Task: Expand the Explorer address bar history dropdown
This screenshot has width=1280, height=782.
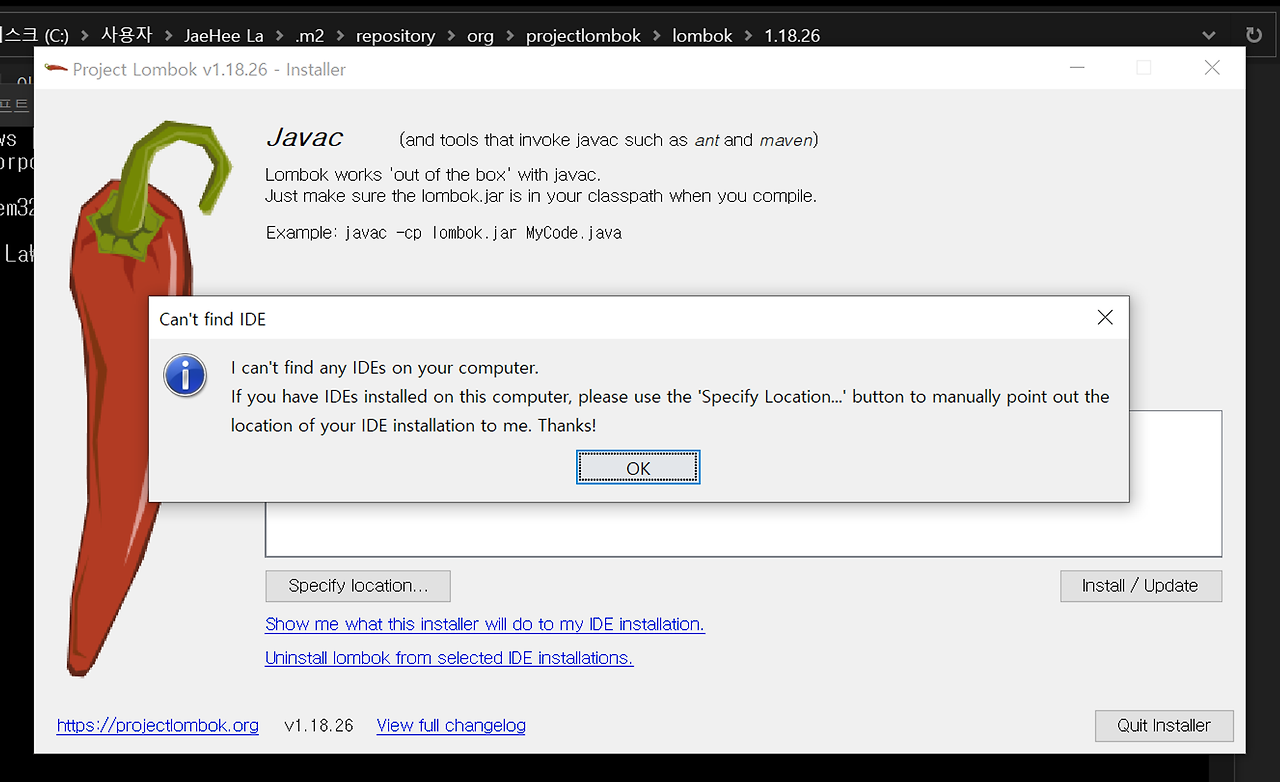Action: pyautogui.click(x=1209, y=35)
